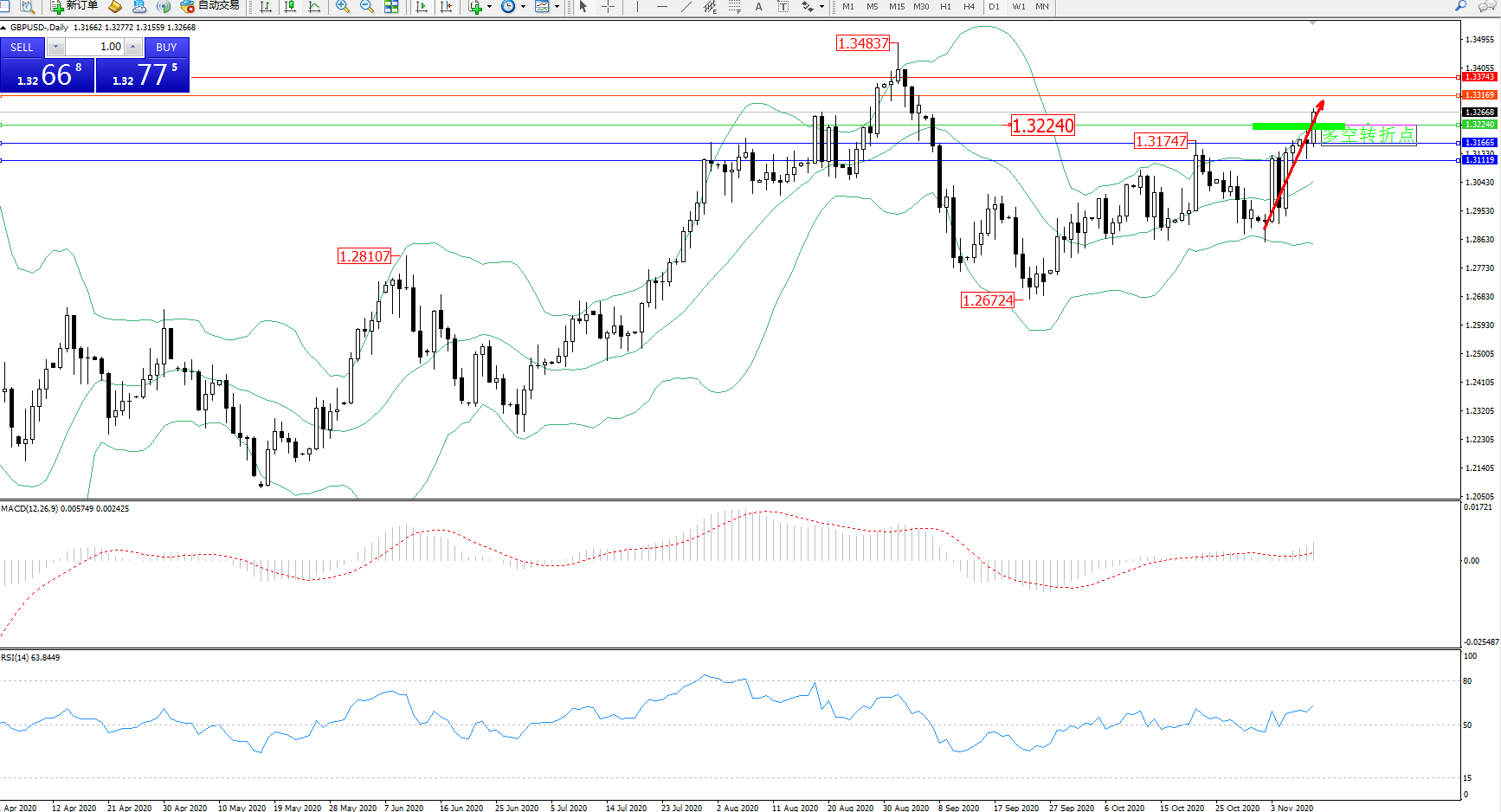Click the search magnifier icon at top right
This screenshot has width=1501, height=812.
pyautogui.click(x=1461, y=7)
